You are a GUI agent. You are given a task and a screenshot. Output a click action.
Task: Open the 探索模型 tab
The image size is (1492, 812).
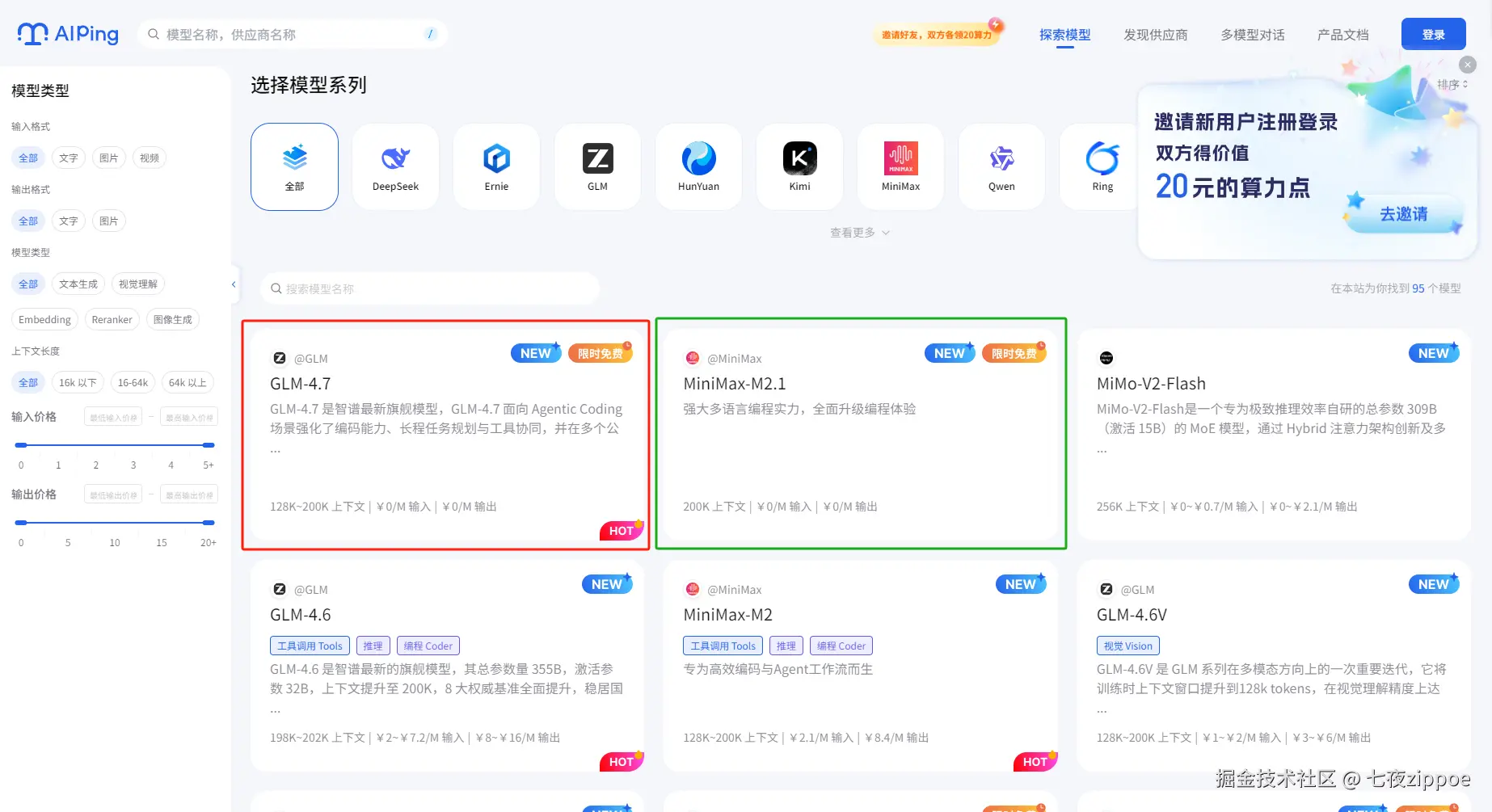point(1065,35)
